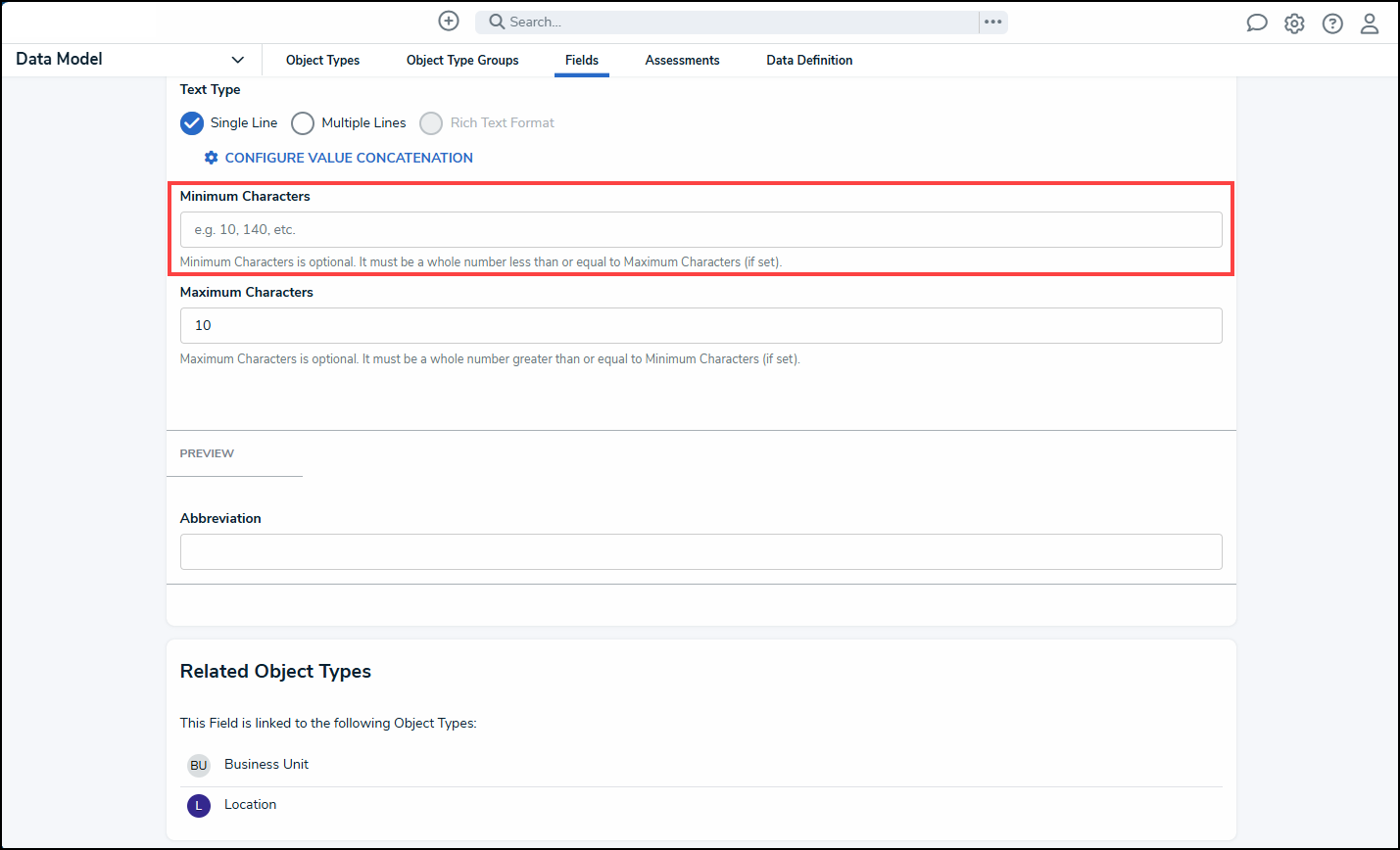
Task: Click Configure Value Concatenation link
Action: pos(348,158)
